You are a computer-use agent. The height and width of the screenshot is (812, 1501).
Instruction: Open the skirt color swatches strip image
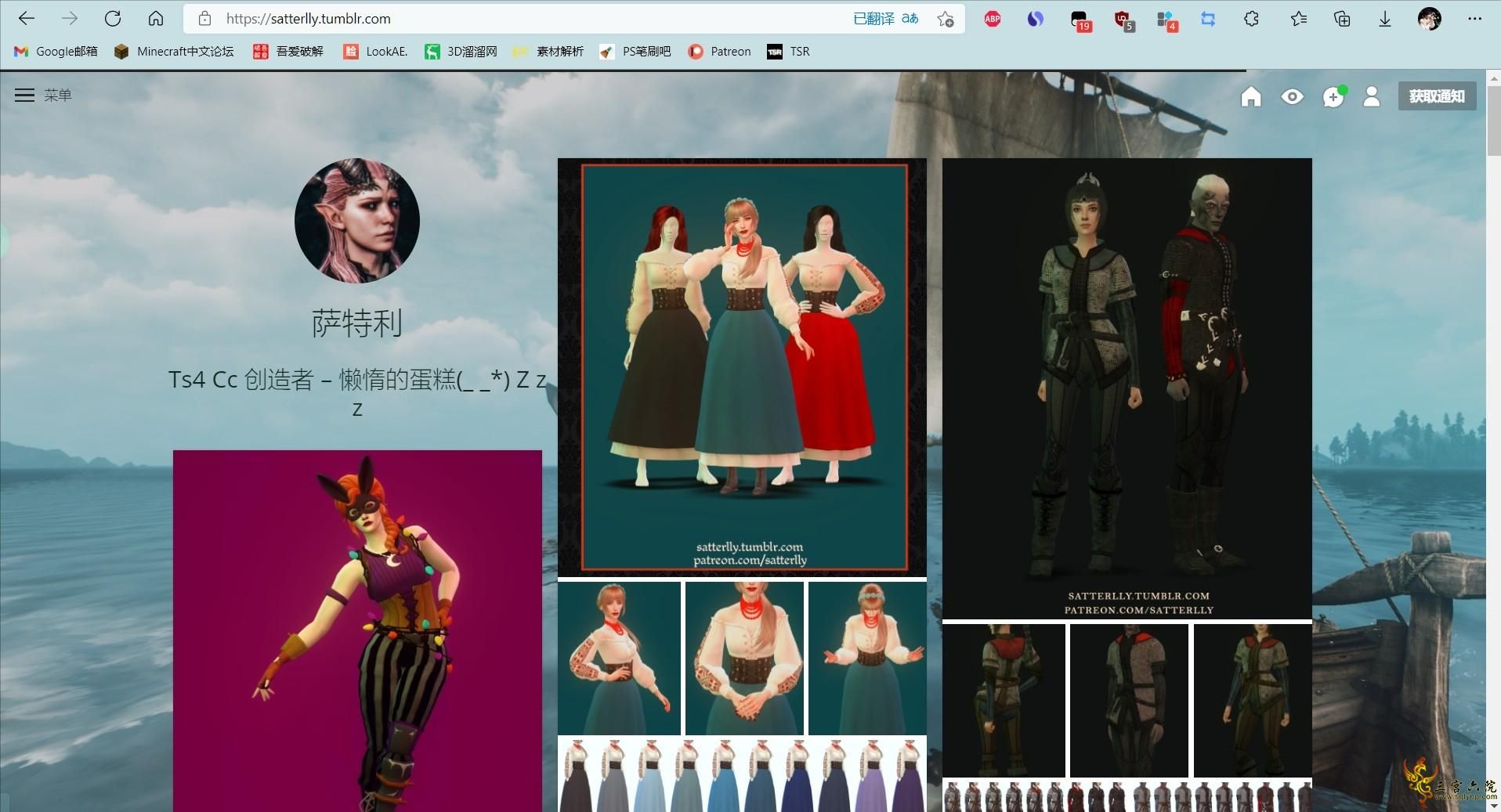[742, 774]
